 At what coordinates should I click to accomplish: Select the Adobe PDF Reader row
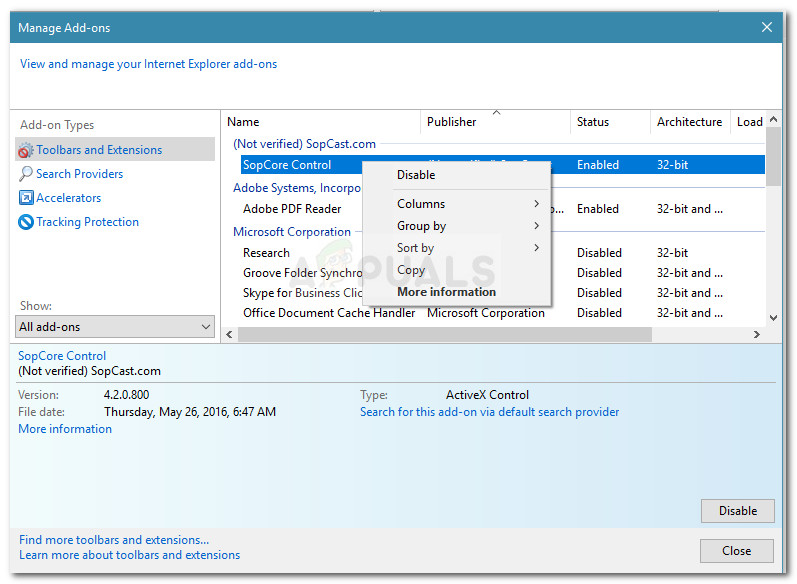[x=292, y=209]
